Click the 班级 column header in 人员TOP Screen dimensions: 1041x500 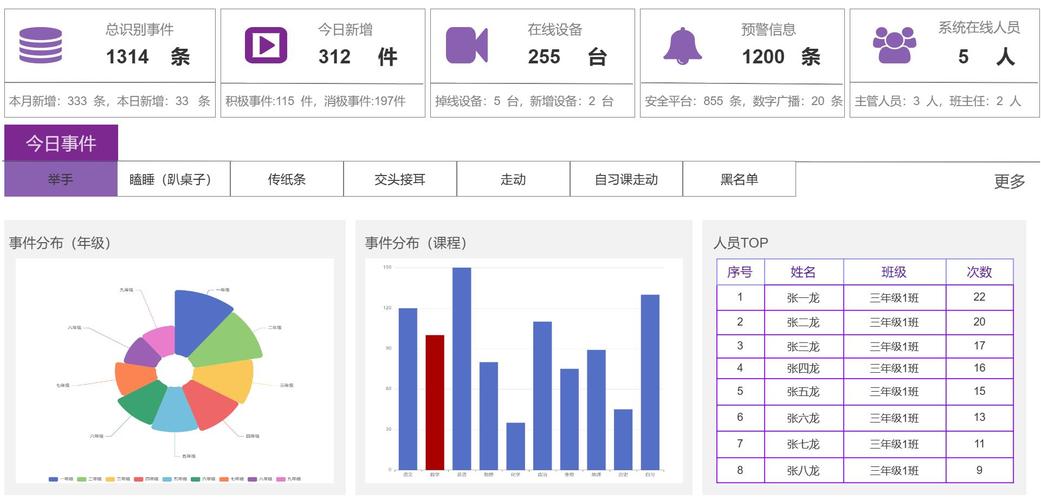click(894, 272)
